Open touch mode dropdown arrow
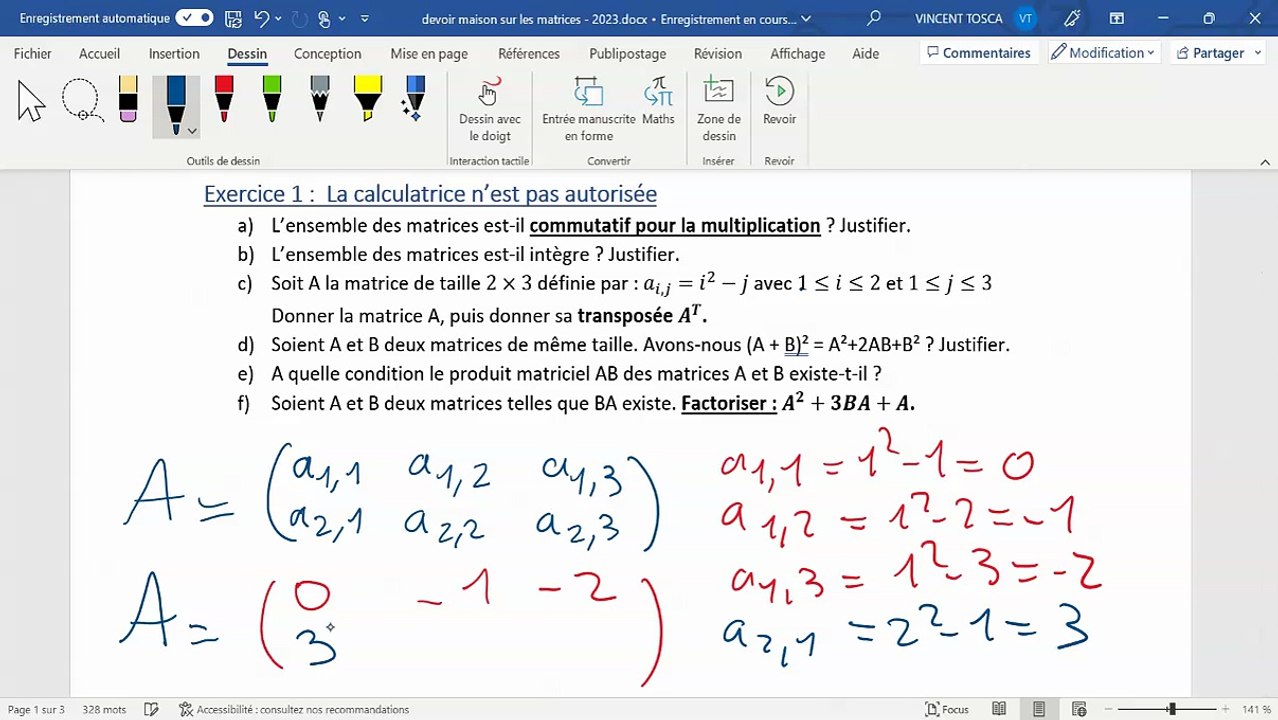 coord(342,19)
